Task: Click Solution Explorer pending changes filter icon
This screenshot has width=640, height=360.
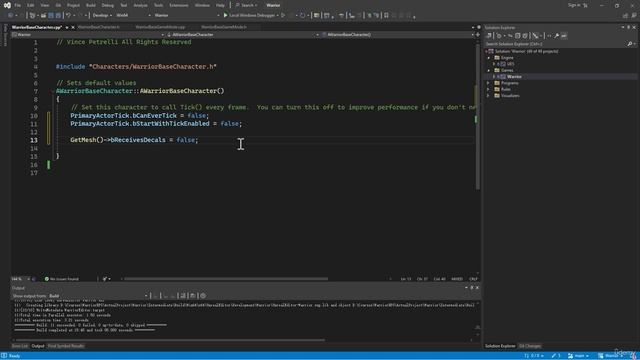Action: click(x=499, y=36)
